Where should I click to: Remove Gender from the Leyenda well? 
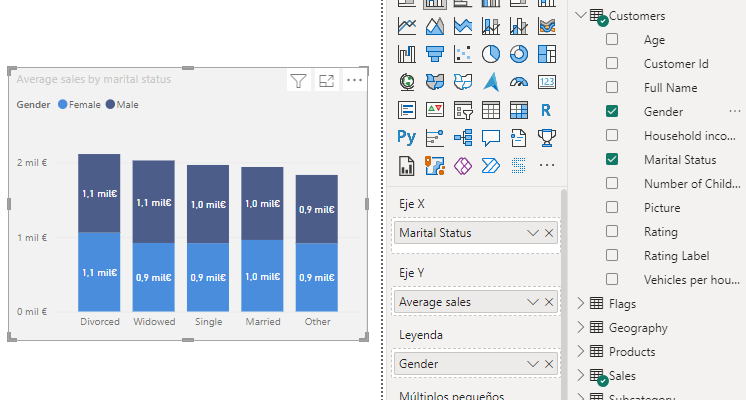tap(549, 365)
